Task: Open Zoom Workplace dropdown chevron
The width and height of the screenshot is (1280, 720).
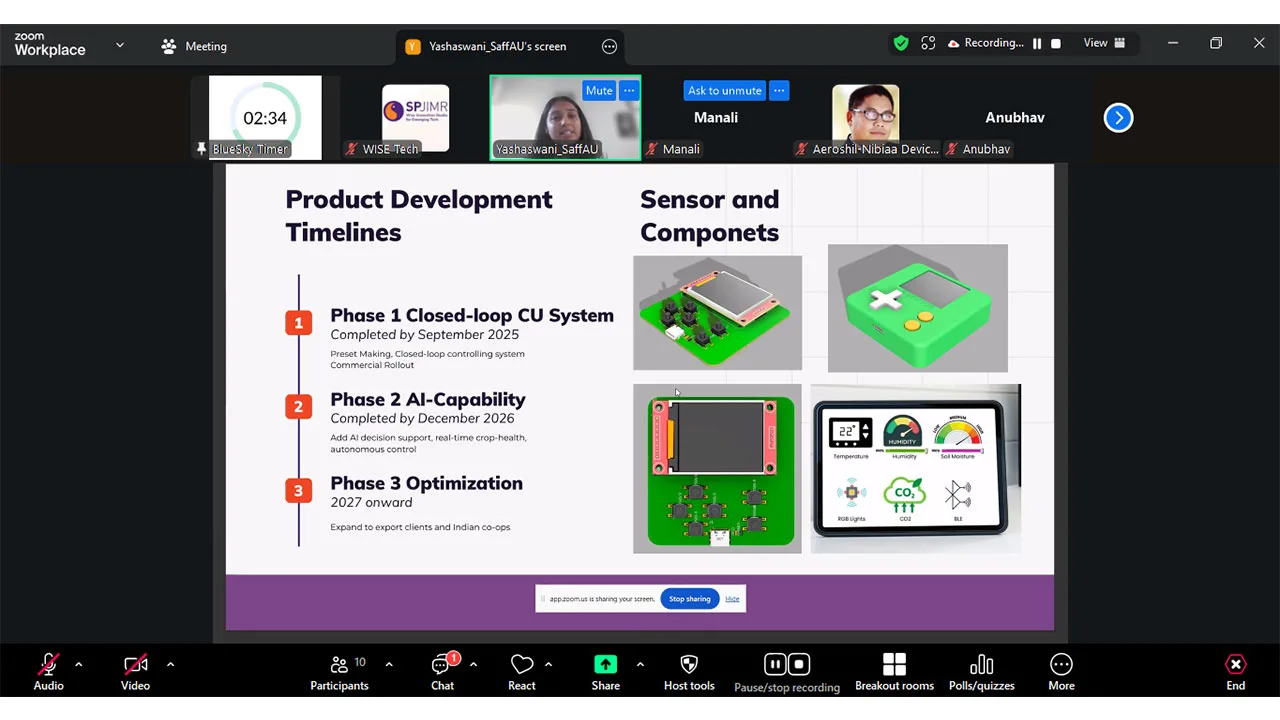Action: click(120, 45)
